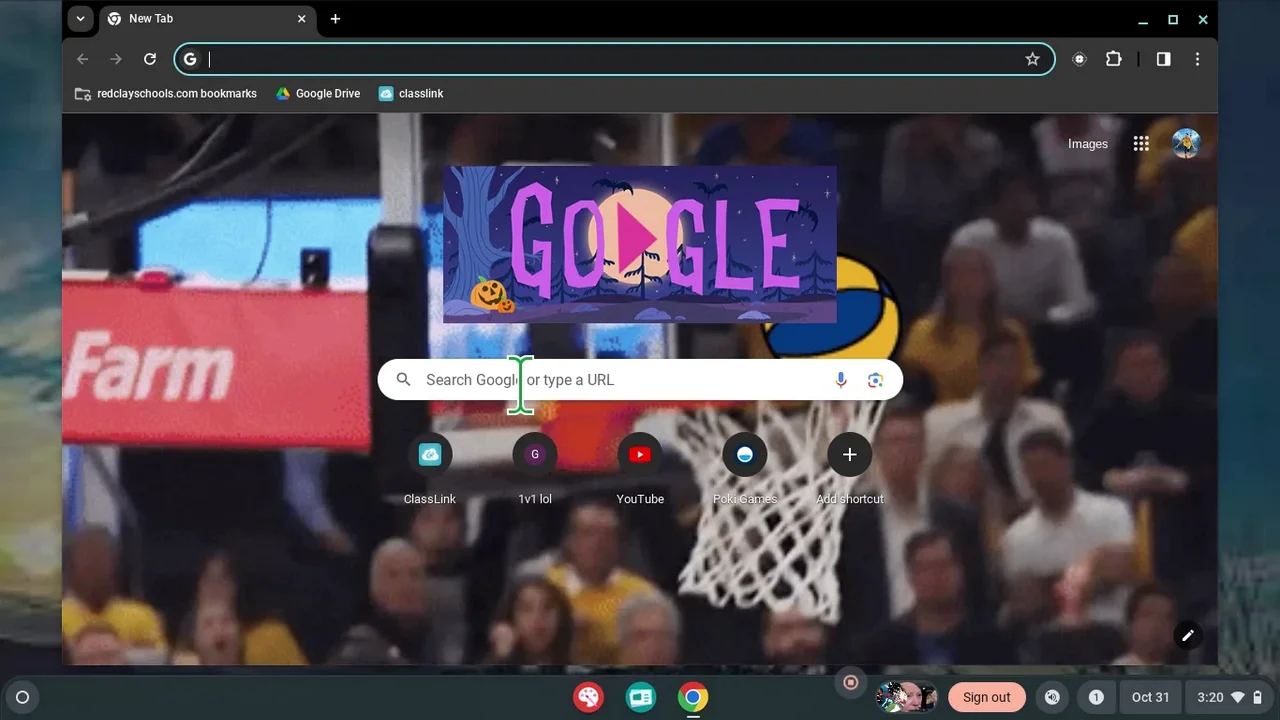
Task: Select the New Tab tab
Action: coord(200,19)
